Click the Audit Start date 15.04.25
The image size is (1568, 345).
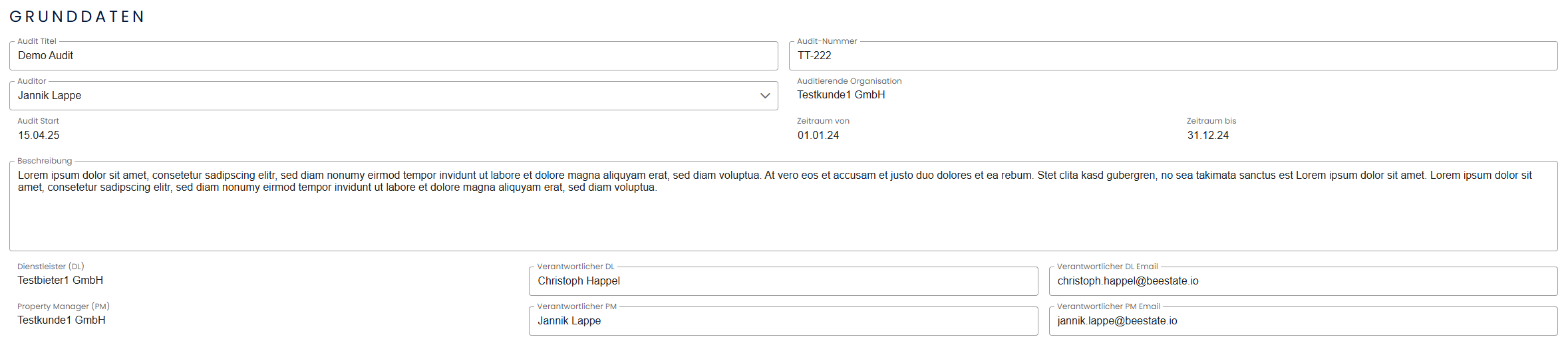pos(39,136)
